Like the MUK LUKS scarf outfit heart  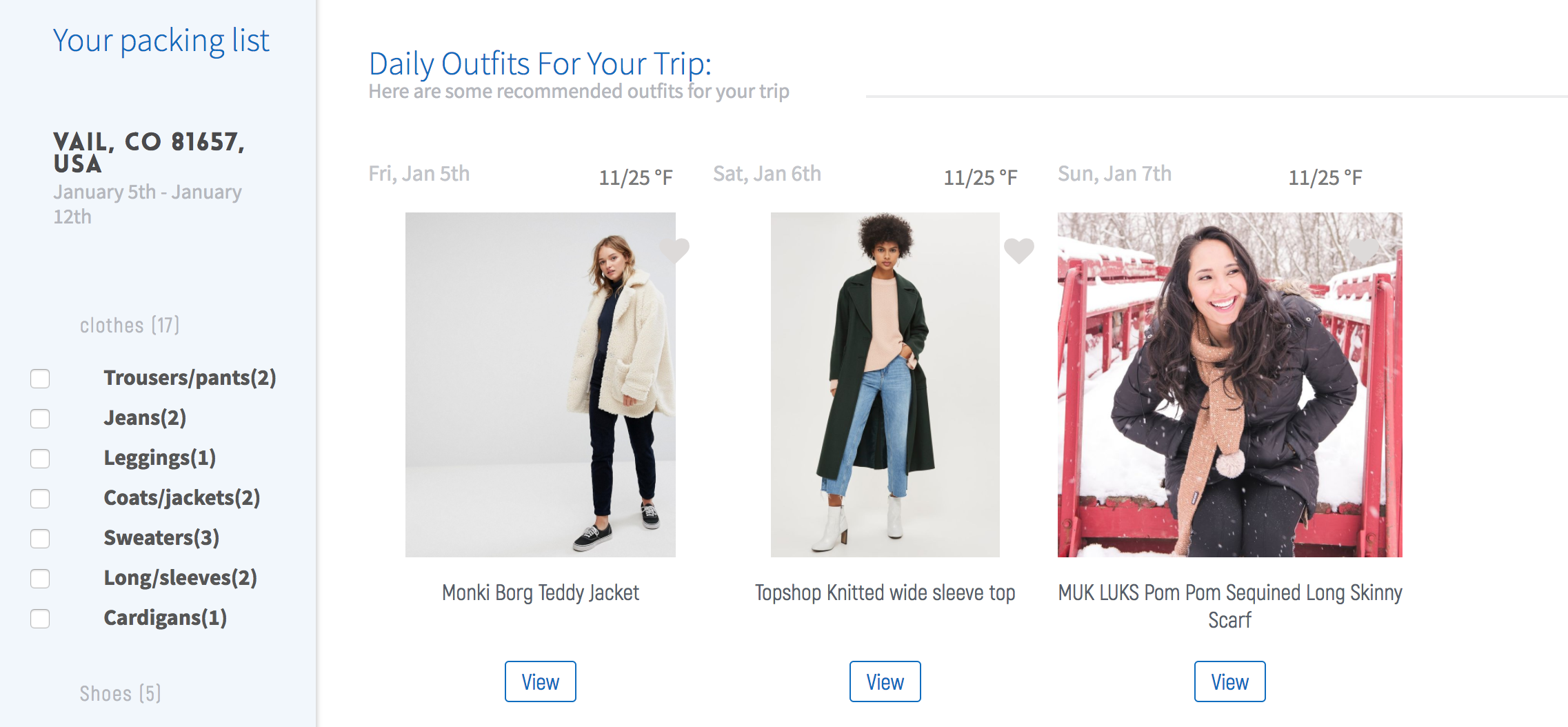tap(1363, 250)
